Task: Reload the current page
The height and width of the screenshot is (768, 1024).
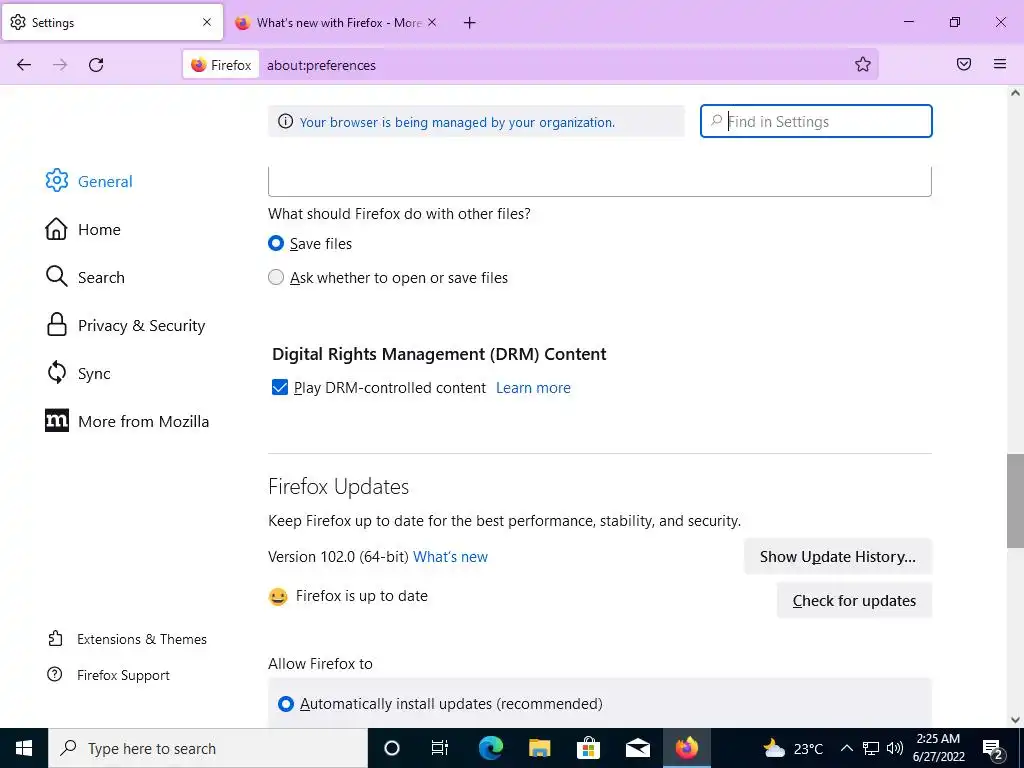Action: (x=96, y=65)
